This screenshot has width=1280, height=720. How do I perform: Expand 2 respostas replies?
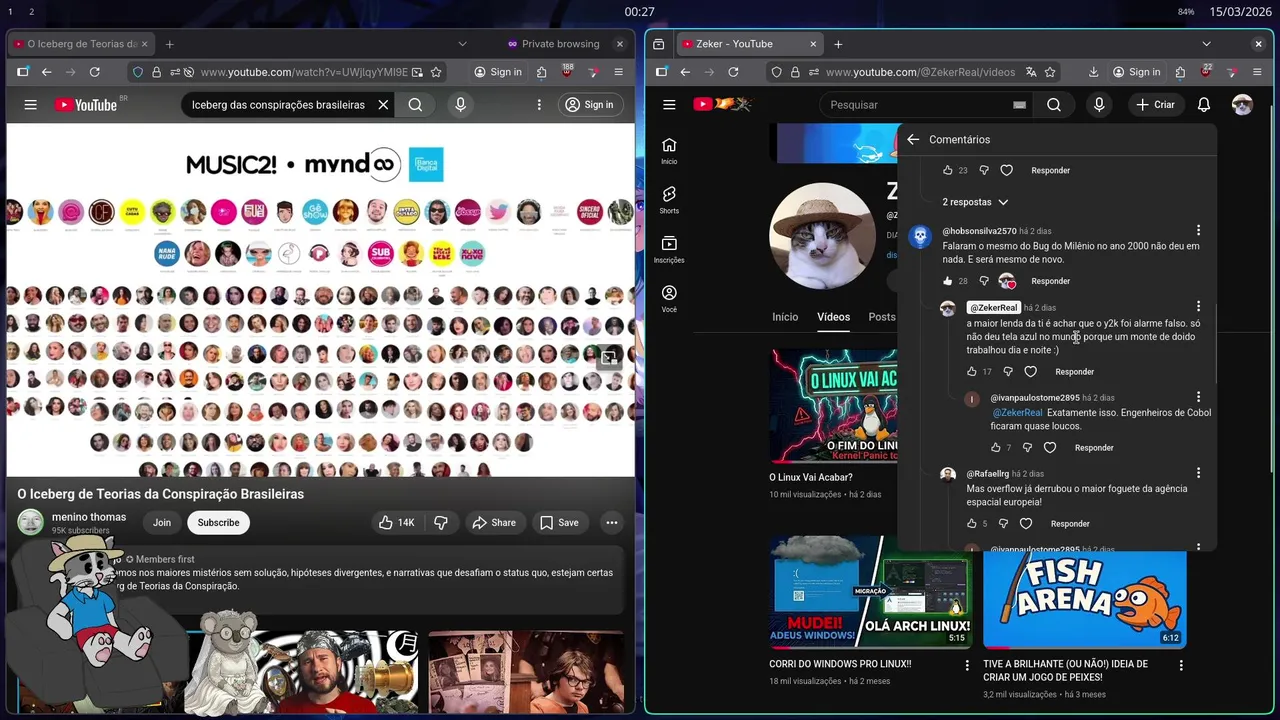coord(975,202)
